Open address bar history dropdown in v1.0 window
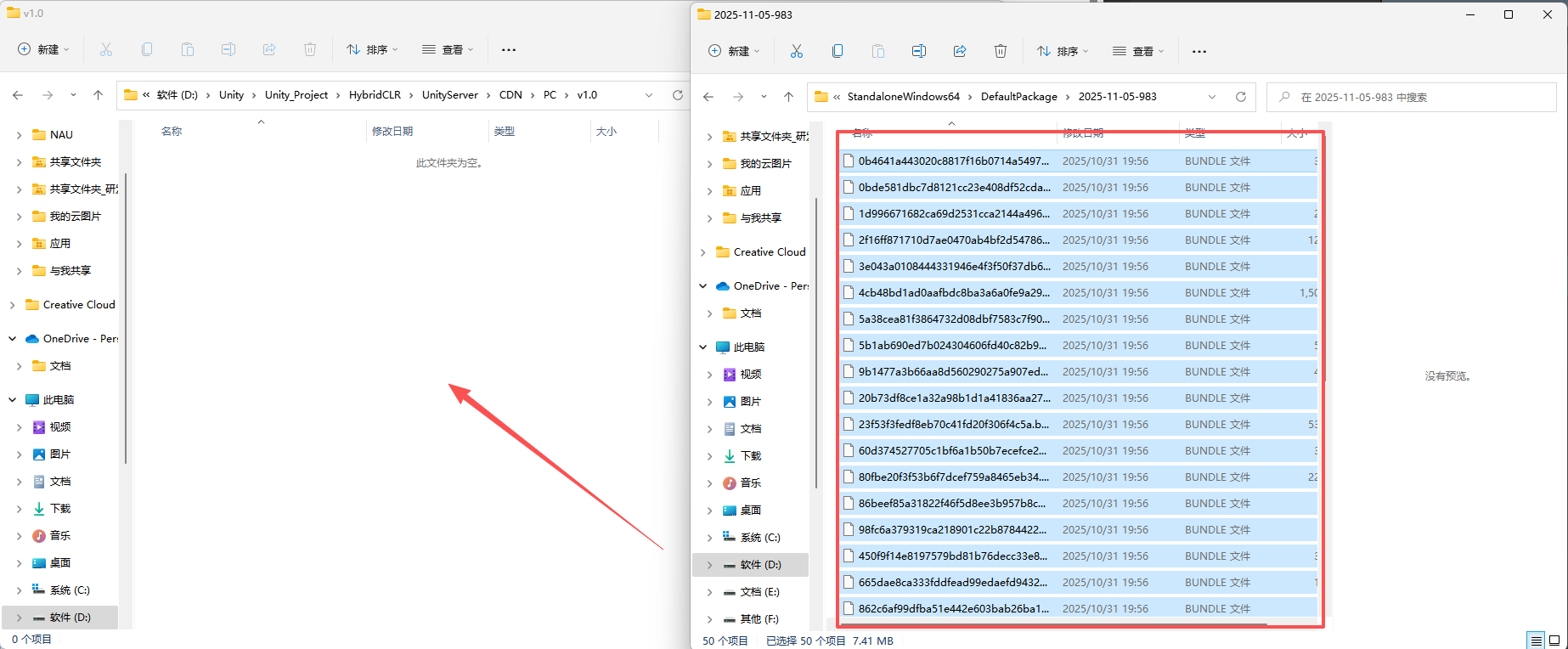Image resolution: width=1568 pixels, height=649 pixels. click(x=649, y=95)
